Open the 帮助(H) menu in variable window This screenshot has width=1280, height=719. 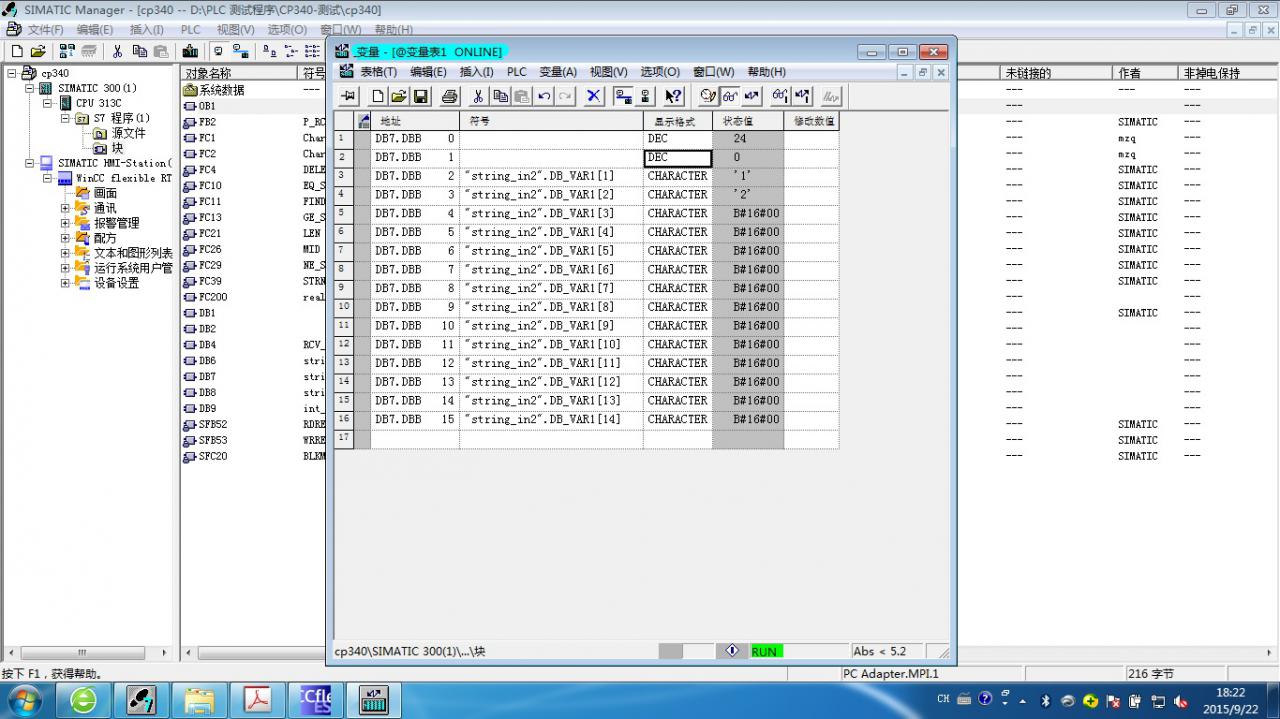click(x=766, y=72)
